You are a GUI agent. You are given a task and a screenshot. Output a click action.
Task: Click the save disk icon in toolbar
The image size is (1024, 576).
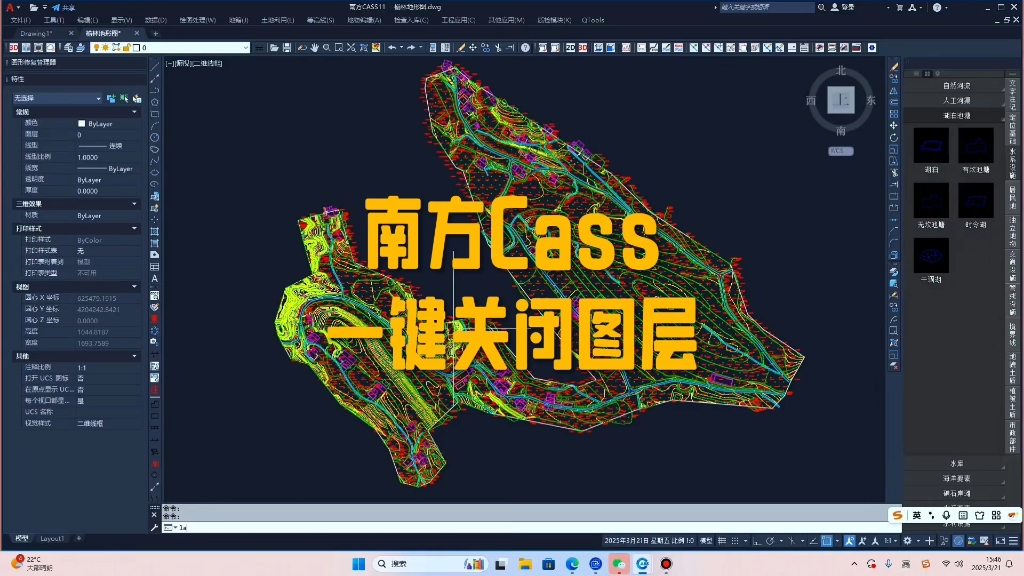click(x=287, y=48)
